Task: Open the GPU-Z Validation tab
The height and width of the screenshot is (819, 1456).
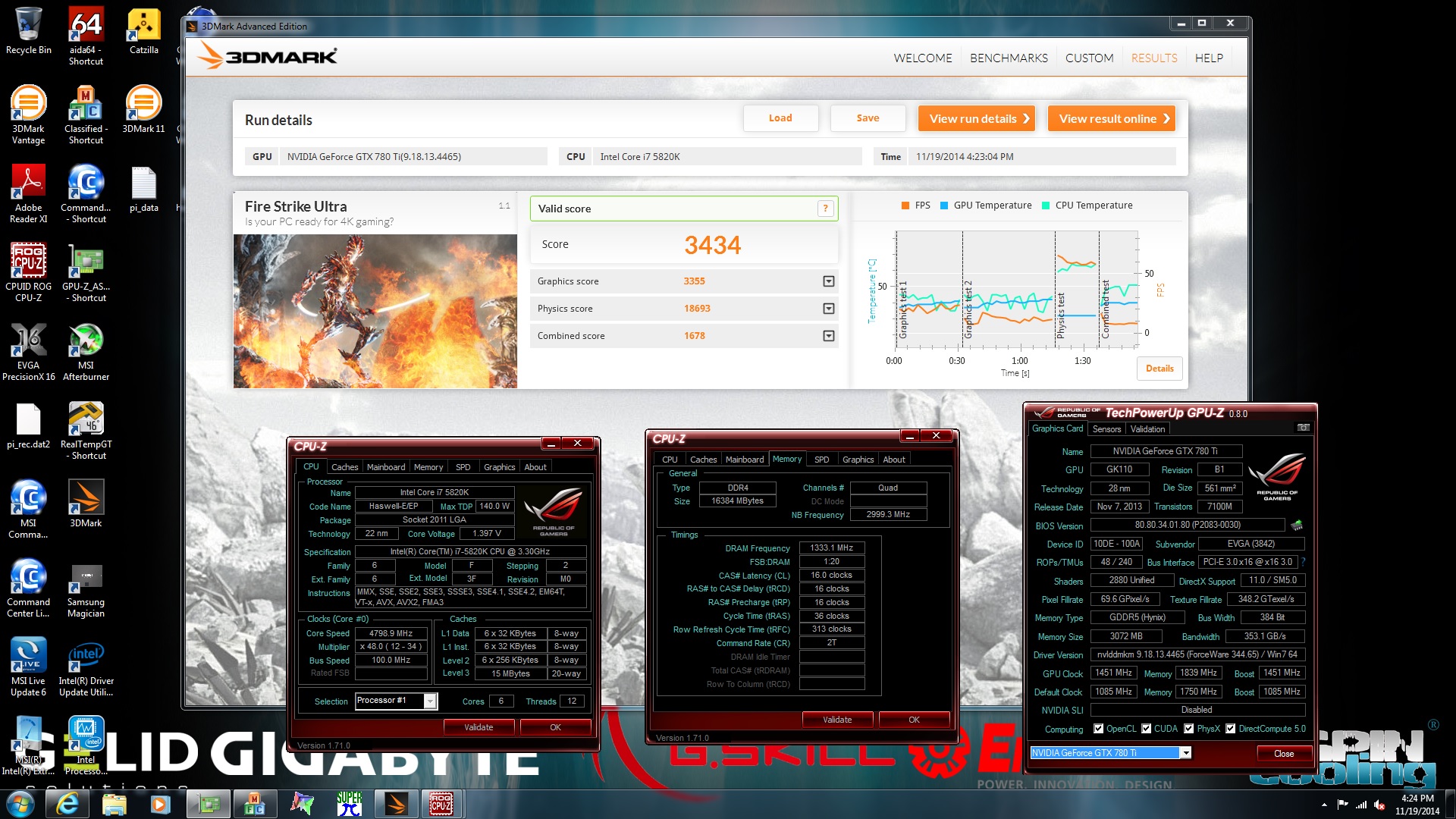Action: pyautogui.click(x=1147, y=429)
